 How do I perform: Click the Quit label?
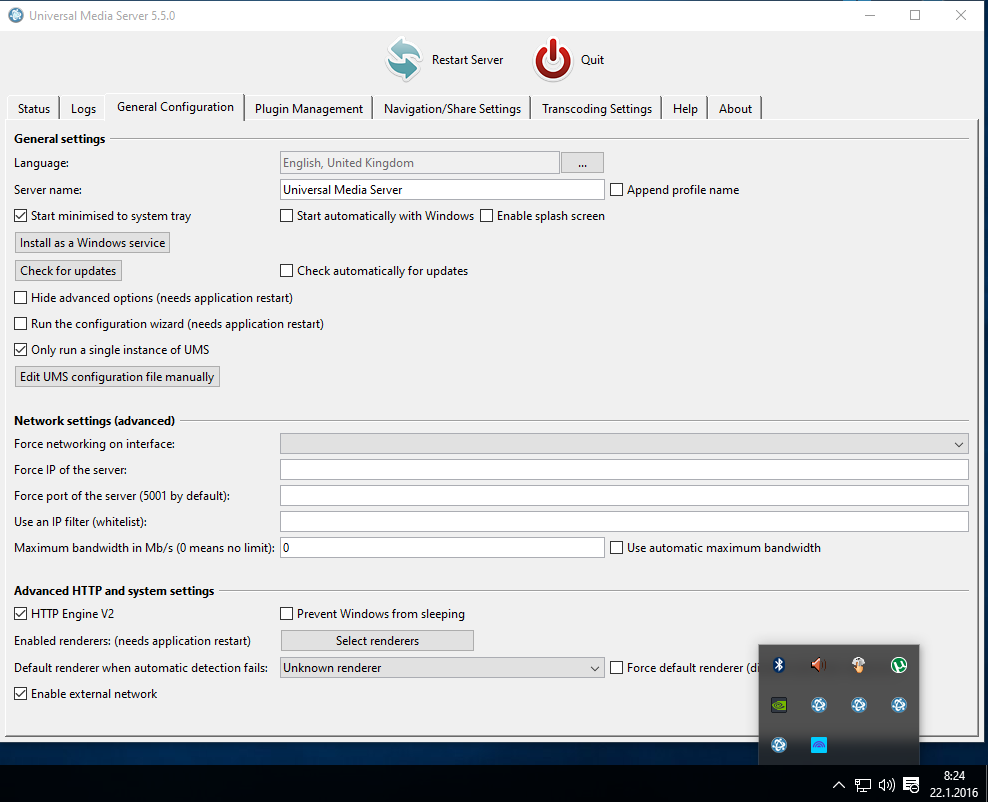click(592, 60)
